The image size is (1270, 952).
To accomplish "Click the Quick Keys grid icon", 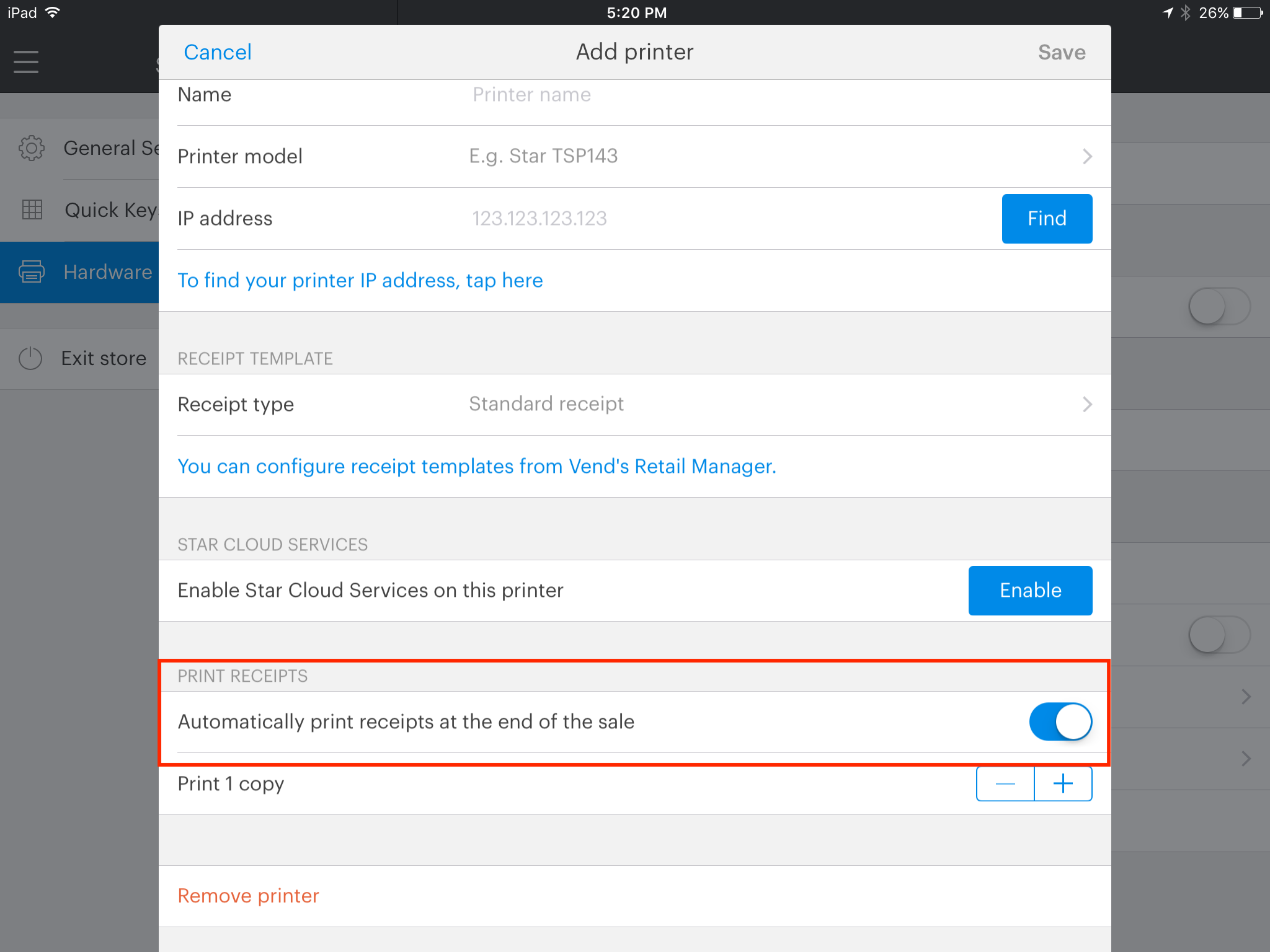I will [x=32, y=210].
